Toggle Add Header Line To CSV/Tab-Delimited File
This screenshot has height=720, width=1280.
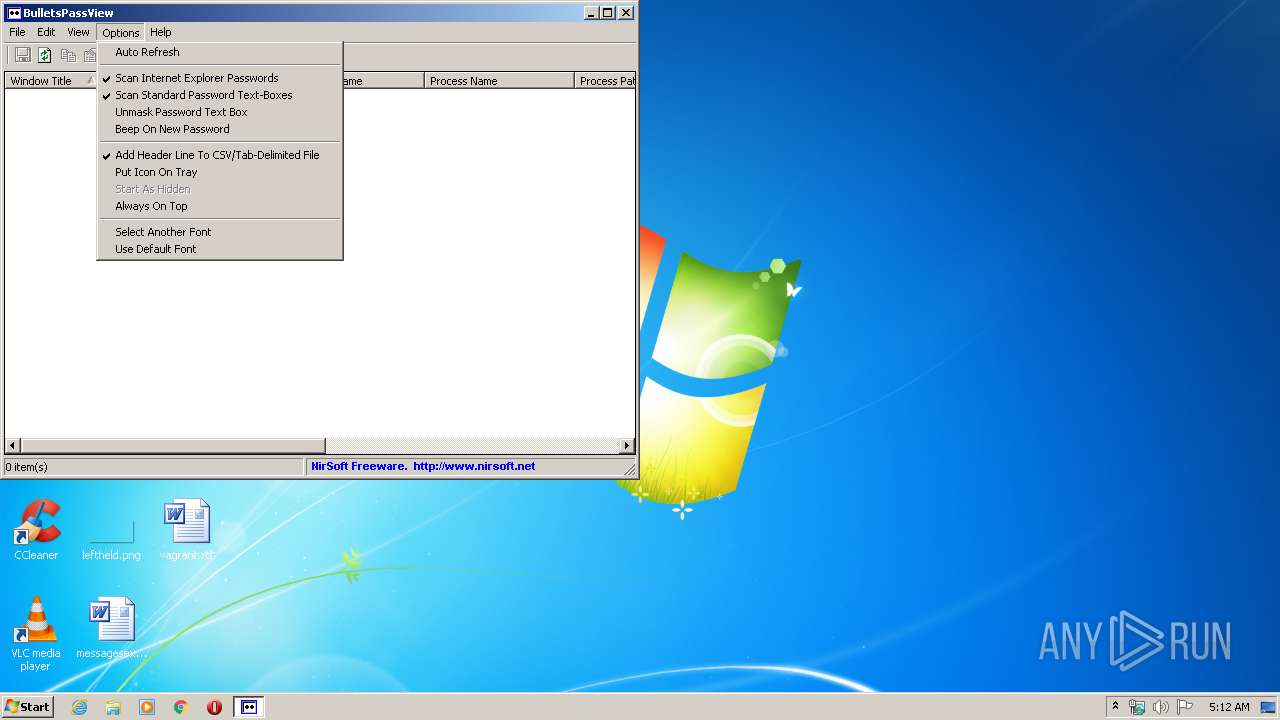[x=220, y=155]
